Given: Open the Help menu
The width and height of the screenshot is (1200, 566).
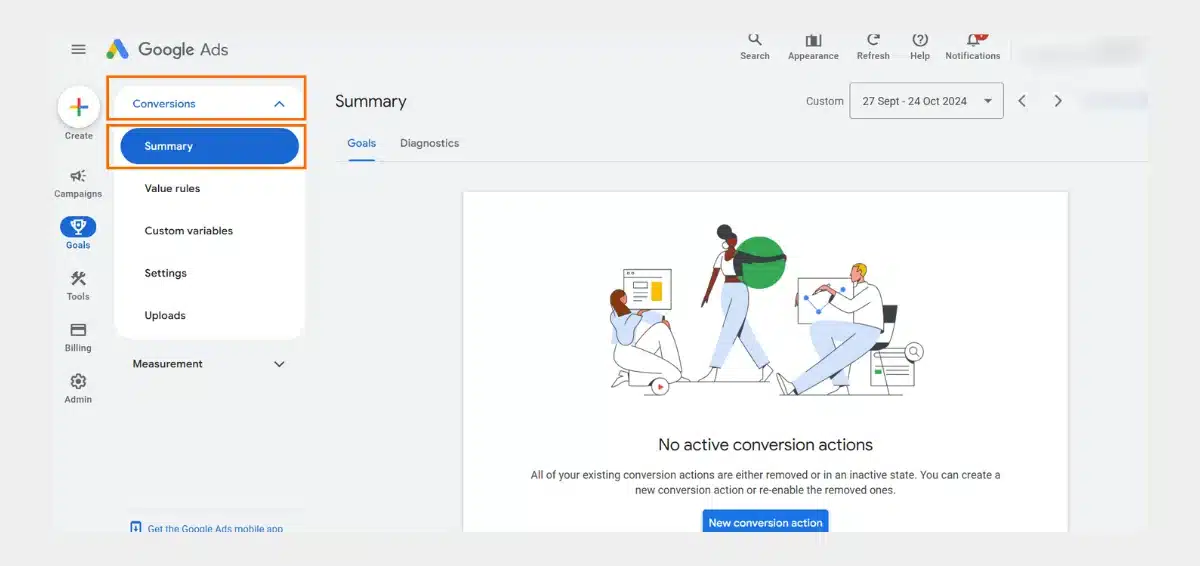Looking at the screenshot, I should (920, 46).
